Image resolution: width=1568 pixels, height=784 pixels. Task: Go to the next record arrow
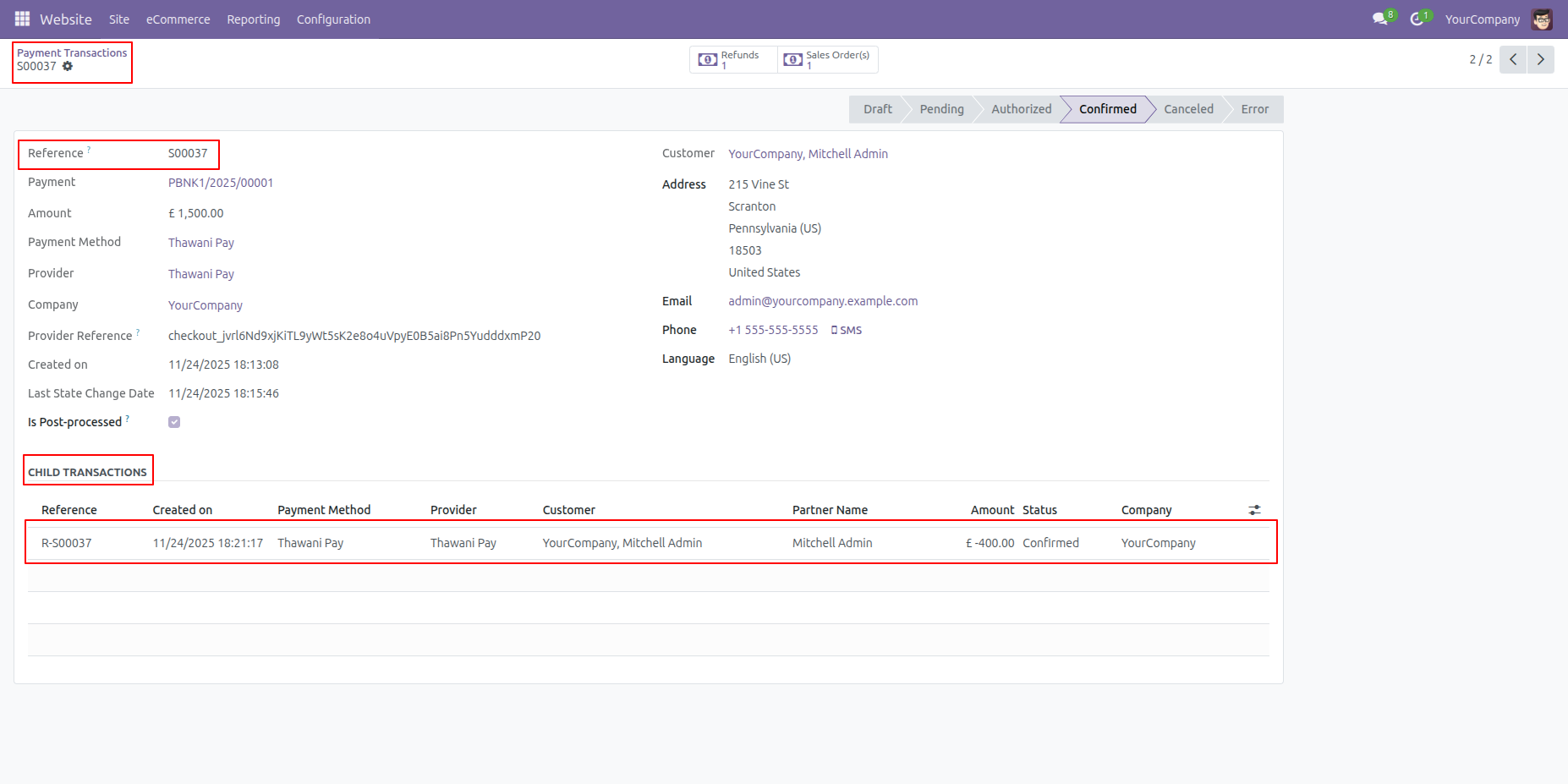pyautogui.click(x=1540, y=59)
